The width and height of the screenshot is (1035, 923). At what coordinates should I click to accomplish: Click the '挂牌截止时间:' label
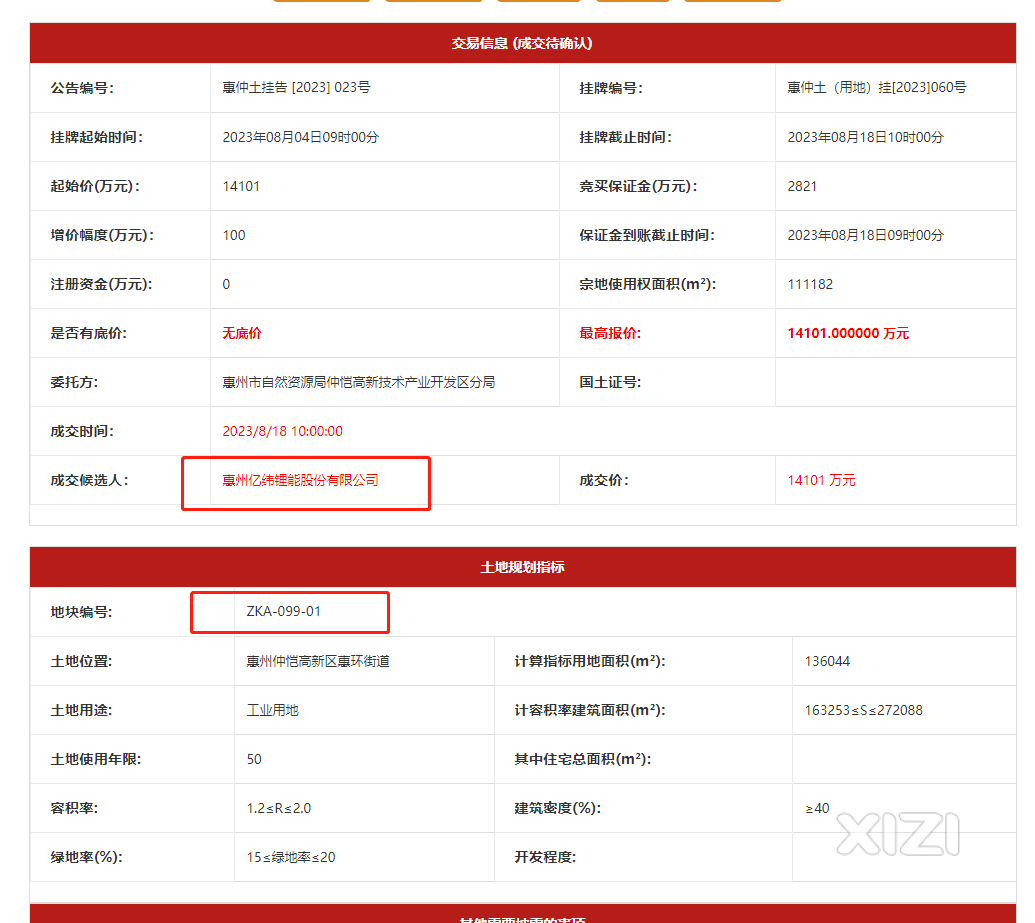point(626,137)
